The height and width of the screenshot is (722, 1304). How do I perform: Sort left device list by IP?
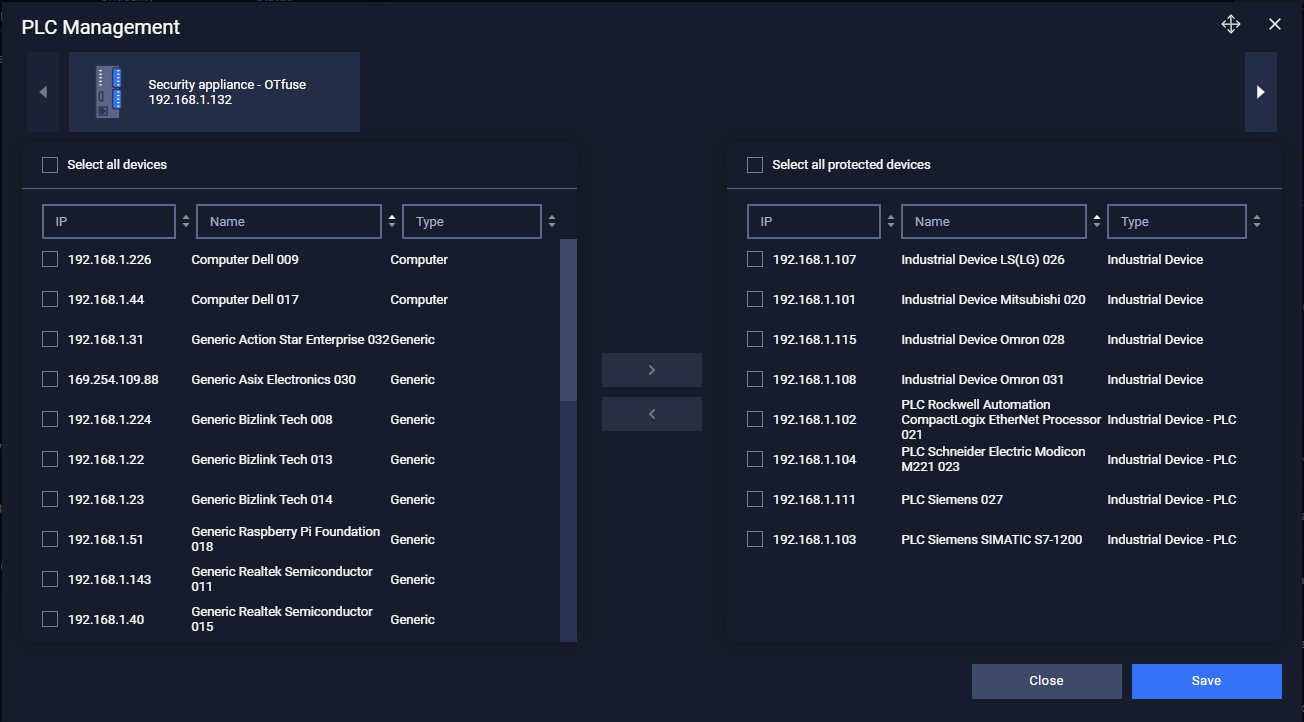[x=186, y=222]
